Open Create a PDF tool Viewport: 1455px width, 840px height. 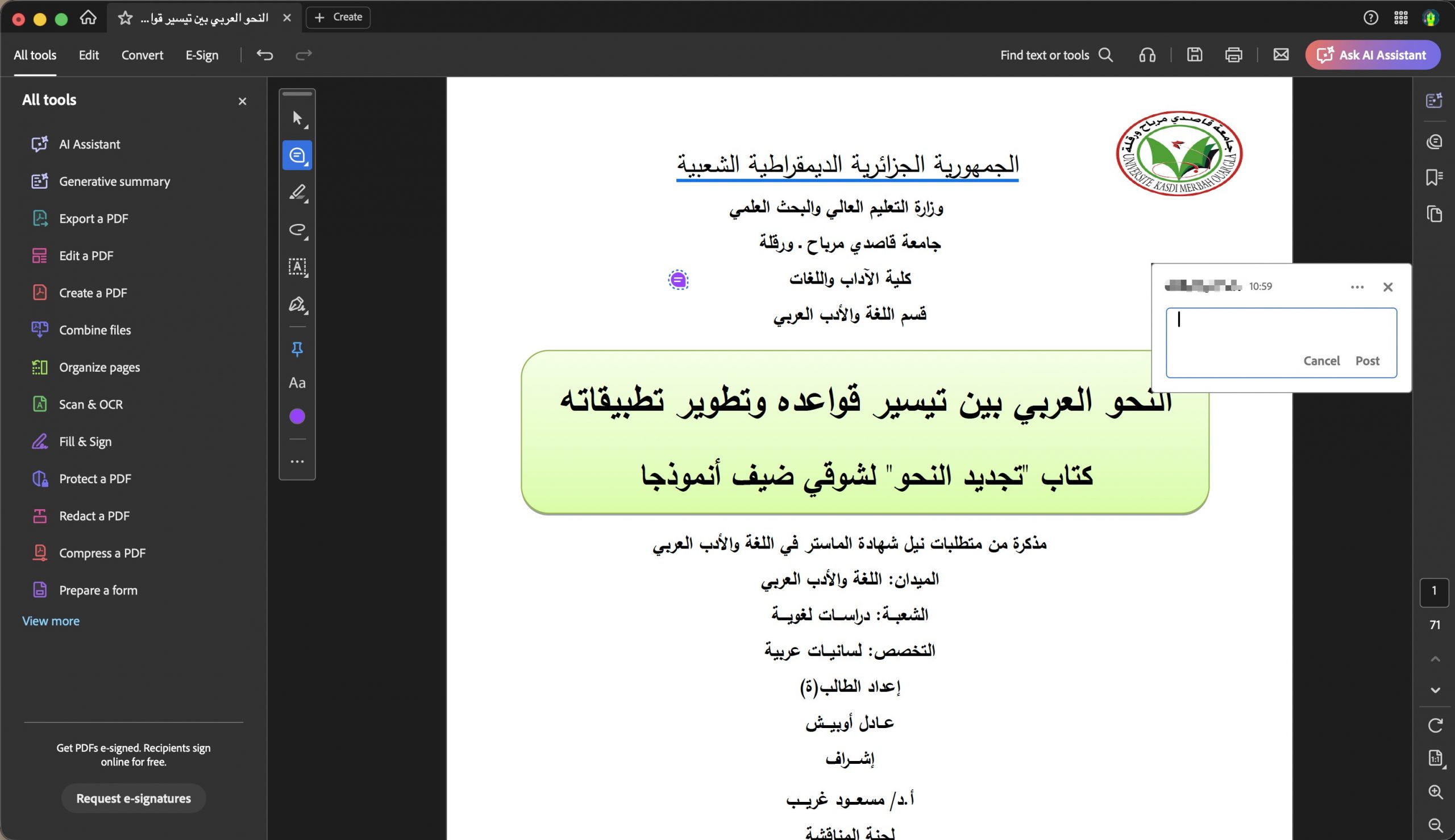coord(79,293)
